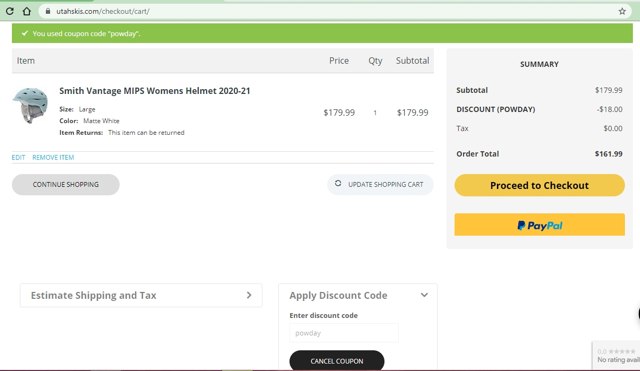Viewport: 640px width, 371px height.
Task: Remove the helmet from the cart
Action: (53, 157)
